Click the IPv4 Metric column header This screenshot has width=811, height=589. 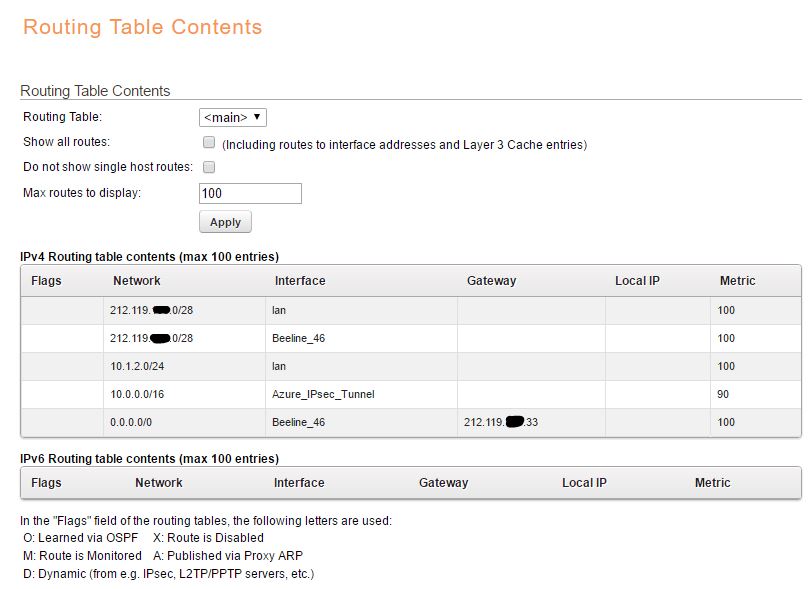click(737, 281)
